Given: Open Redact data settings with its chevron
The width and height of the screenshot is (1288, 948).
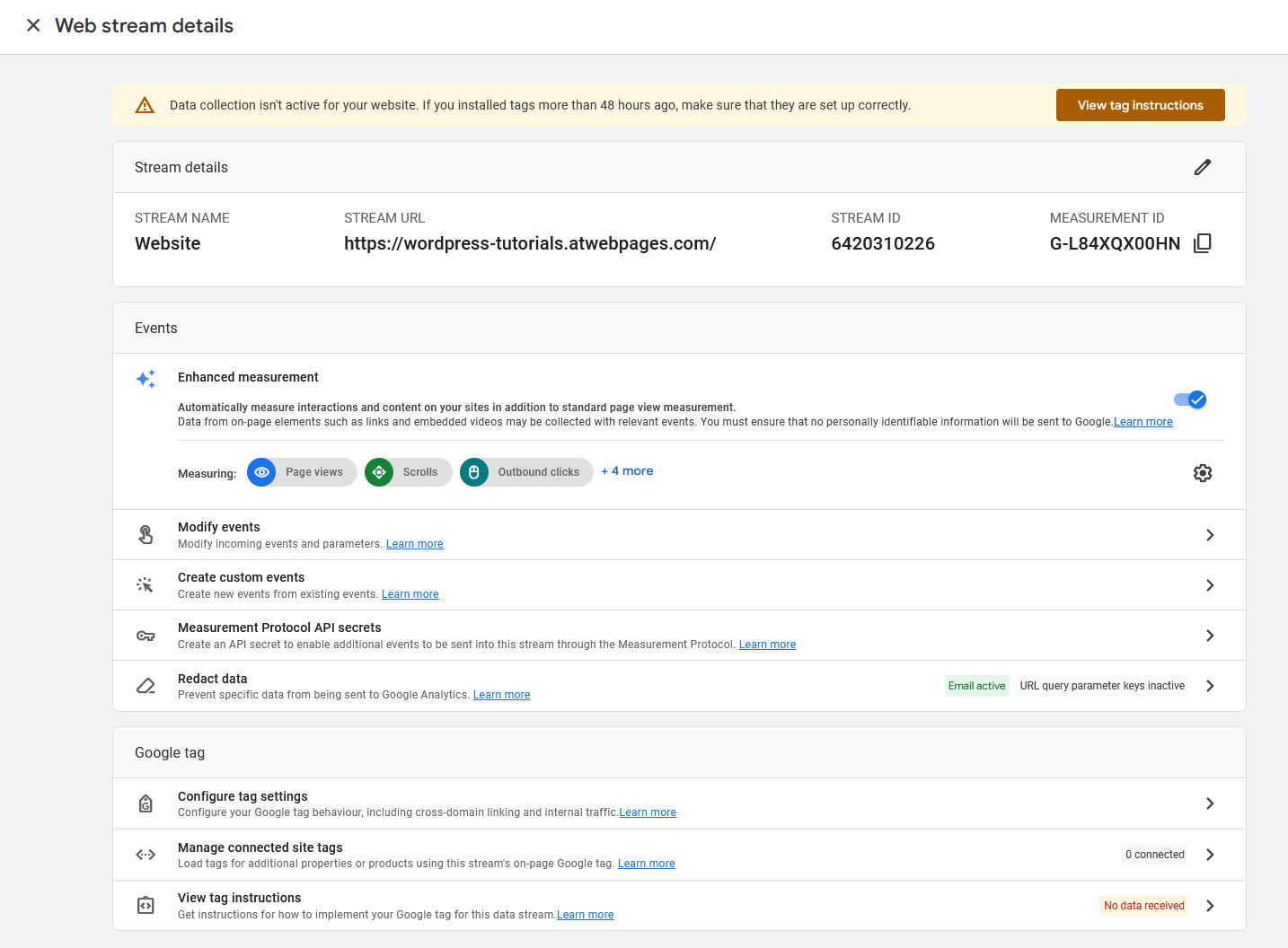Looking at the screenshot, I should [1209, 685].
